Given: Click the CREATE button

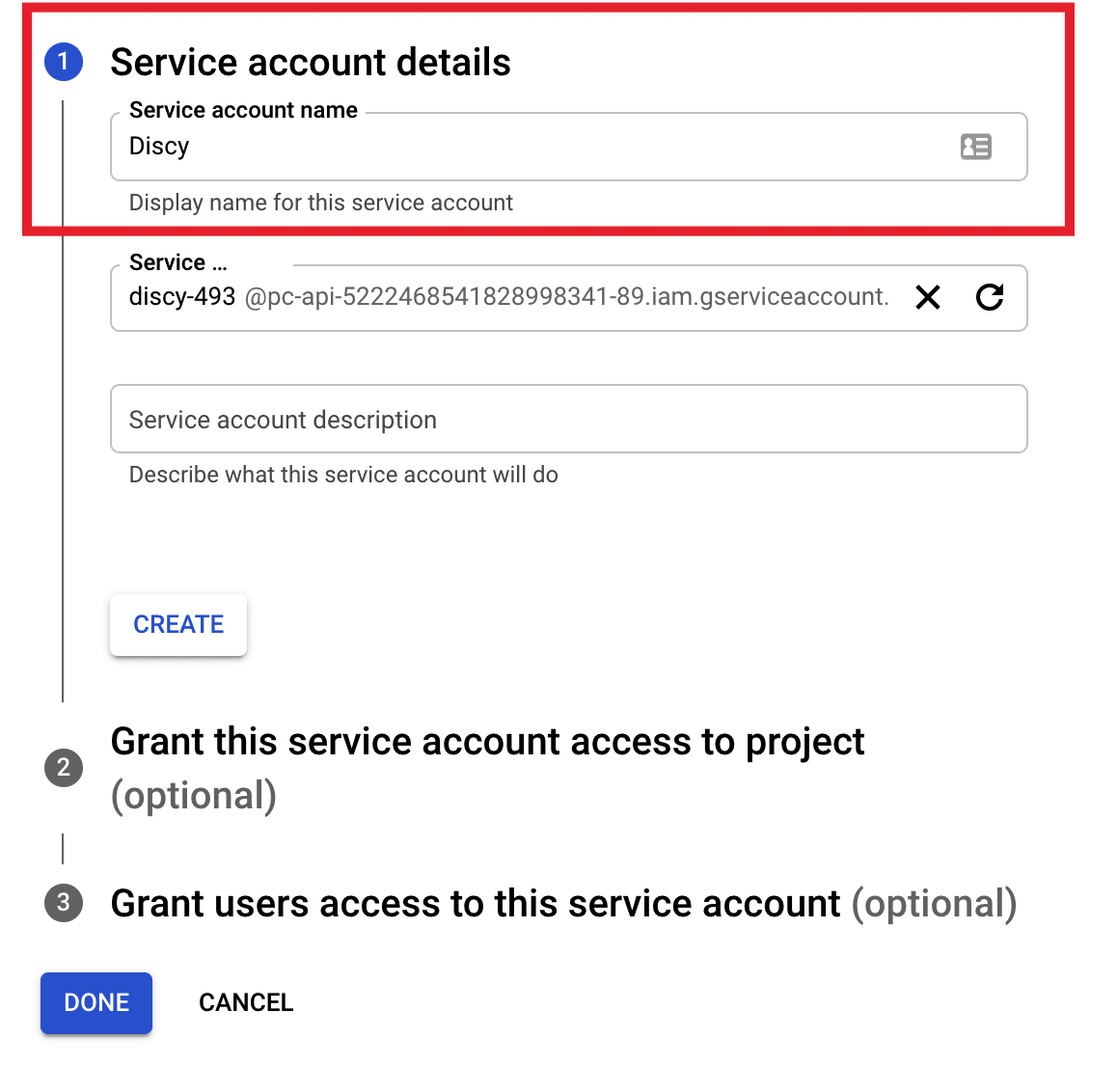Looking at the screenshot, I should 177,625.
